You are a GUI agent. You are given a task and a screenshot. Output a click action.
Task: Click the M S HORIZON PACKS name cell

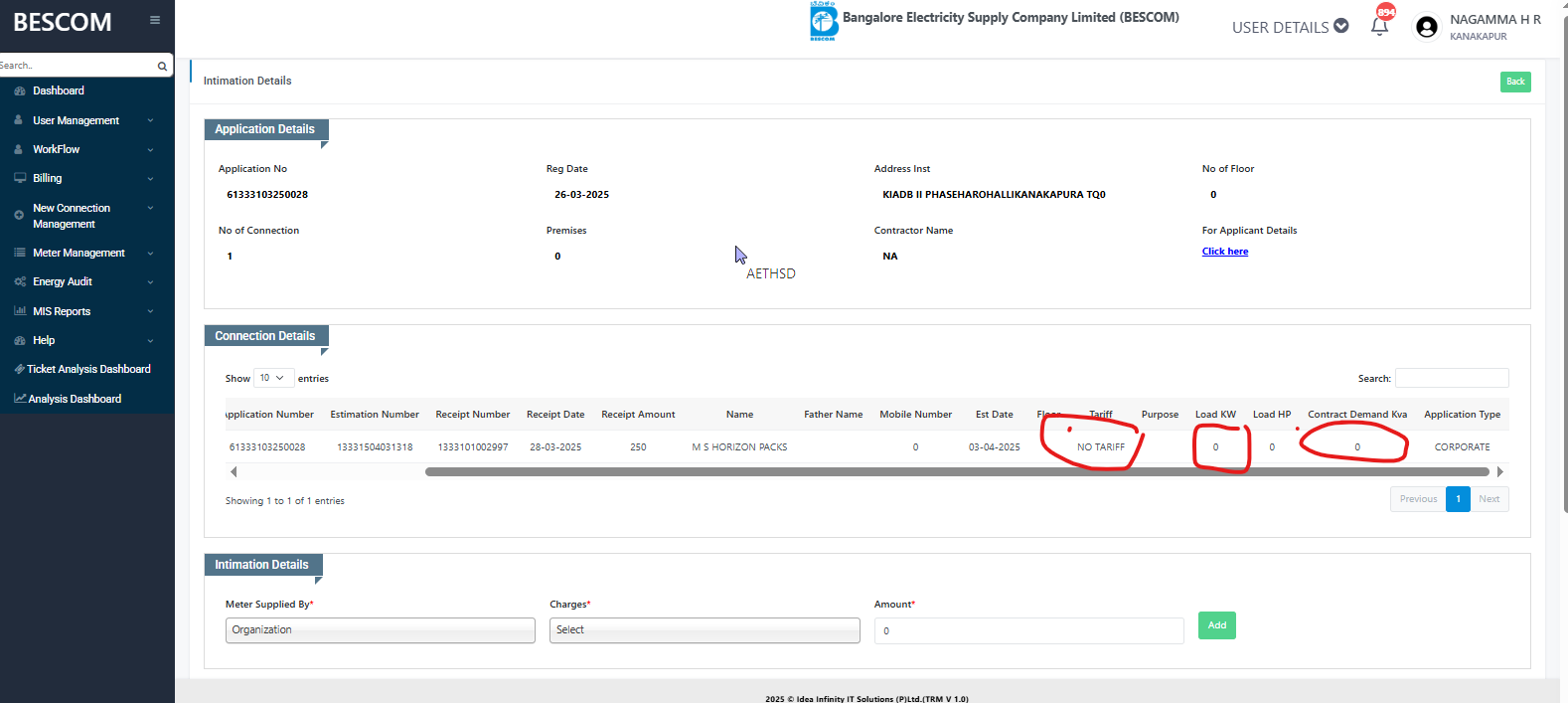click(x=739, y=447)
